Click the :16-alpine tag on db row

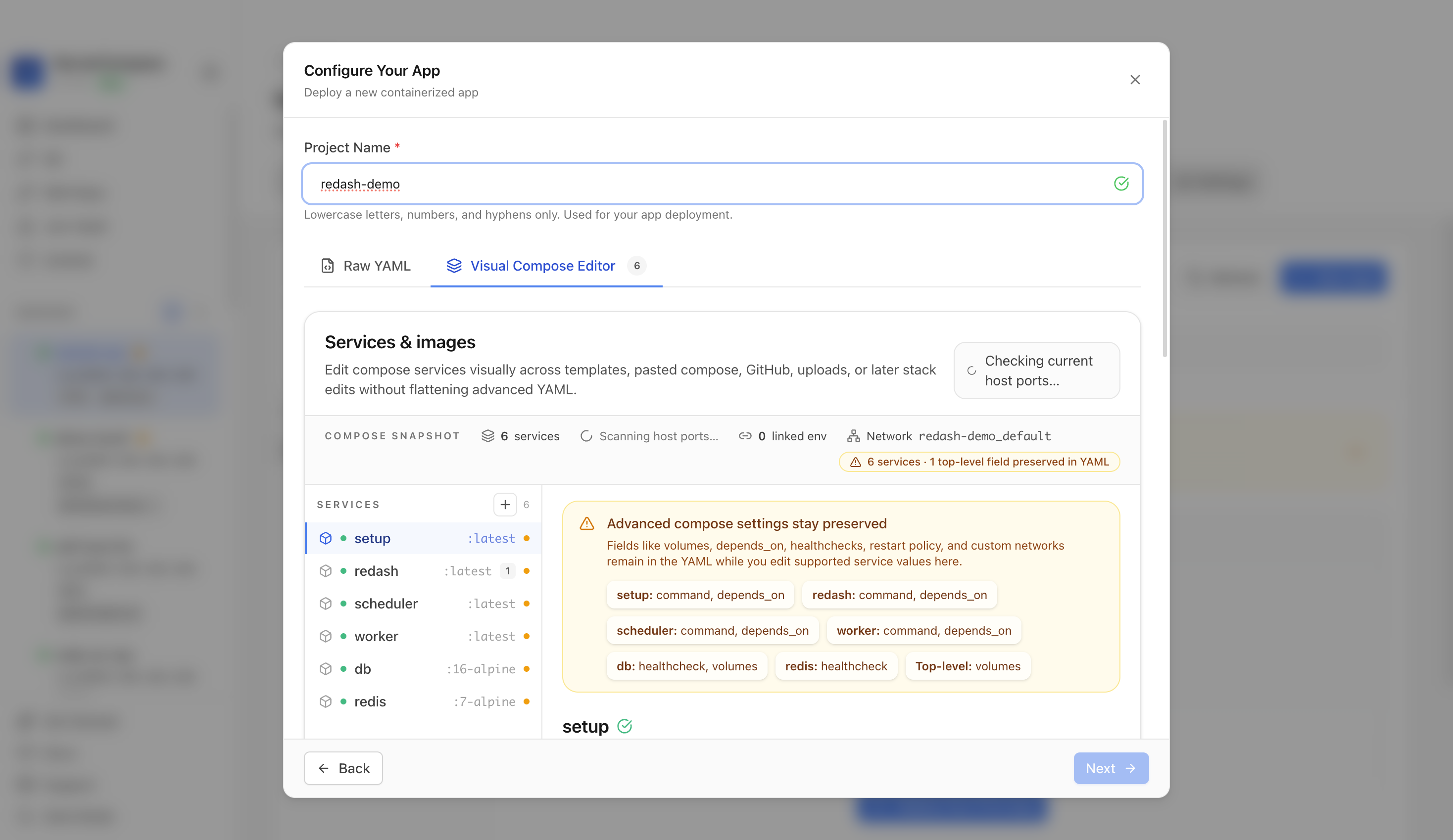click(x=481, y=669)
